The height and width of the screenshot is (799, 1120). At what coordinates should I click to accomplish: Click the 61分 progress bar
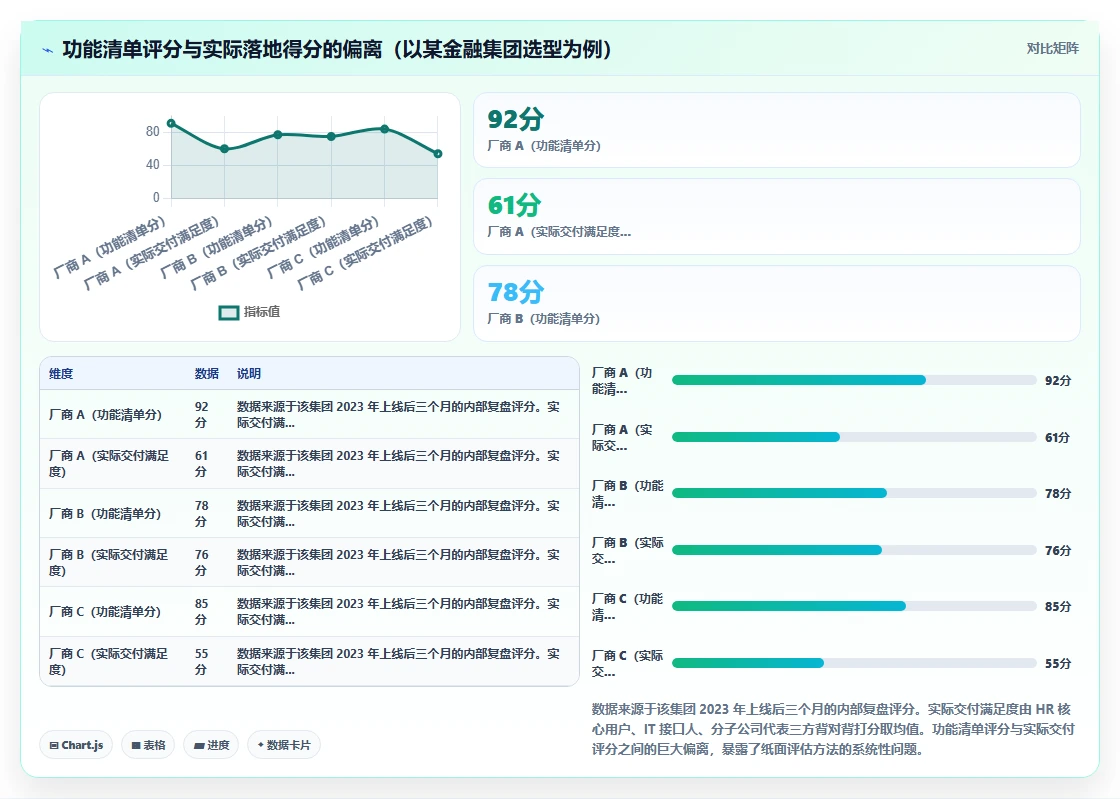854,437
